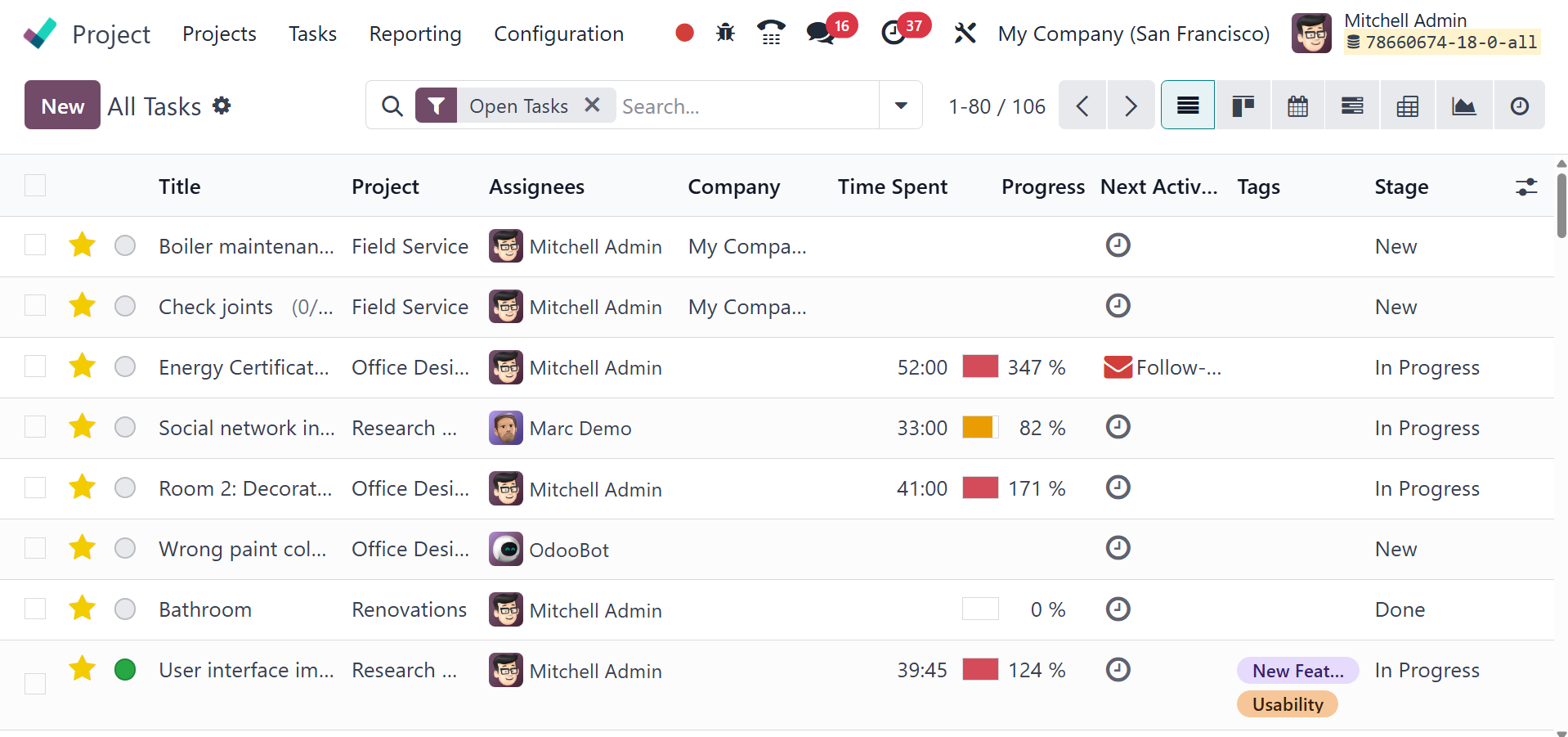Show the Graph view

(1463, 106)
